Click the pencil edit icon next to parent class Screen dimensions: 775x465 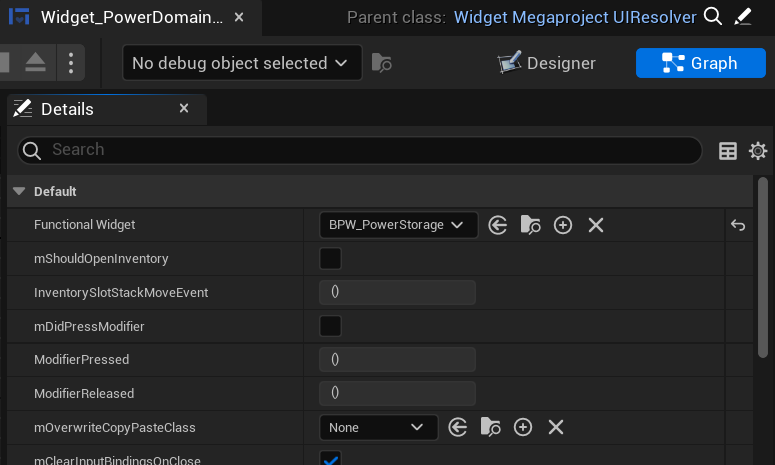click(x=742, y=17)
